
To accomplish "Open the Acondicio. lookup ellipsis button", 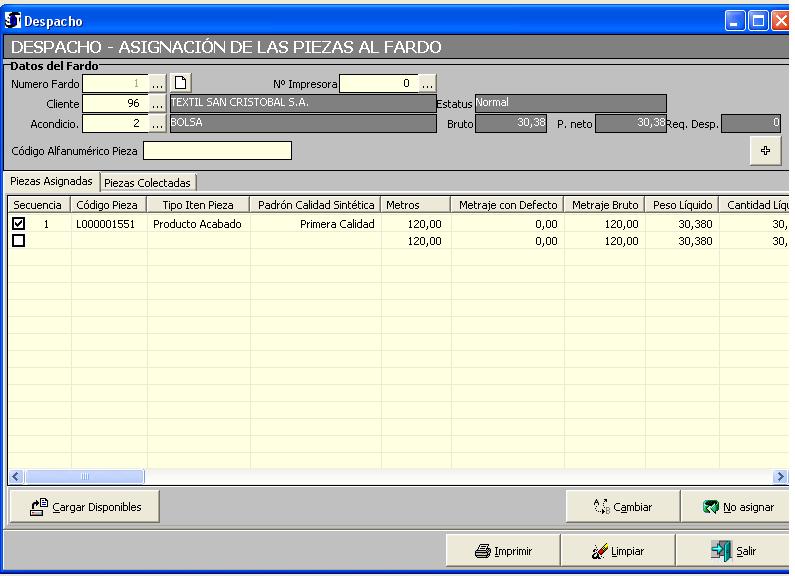I will click(158, 123).
